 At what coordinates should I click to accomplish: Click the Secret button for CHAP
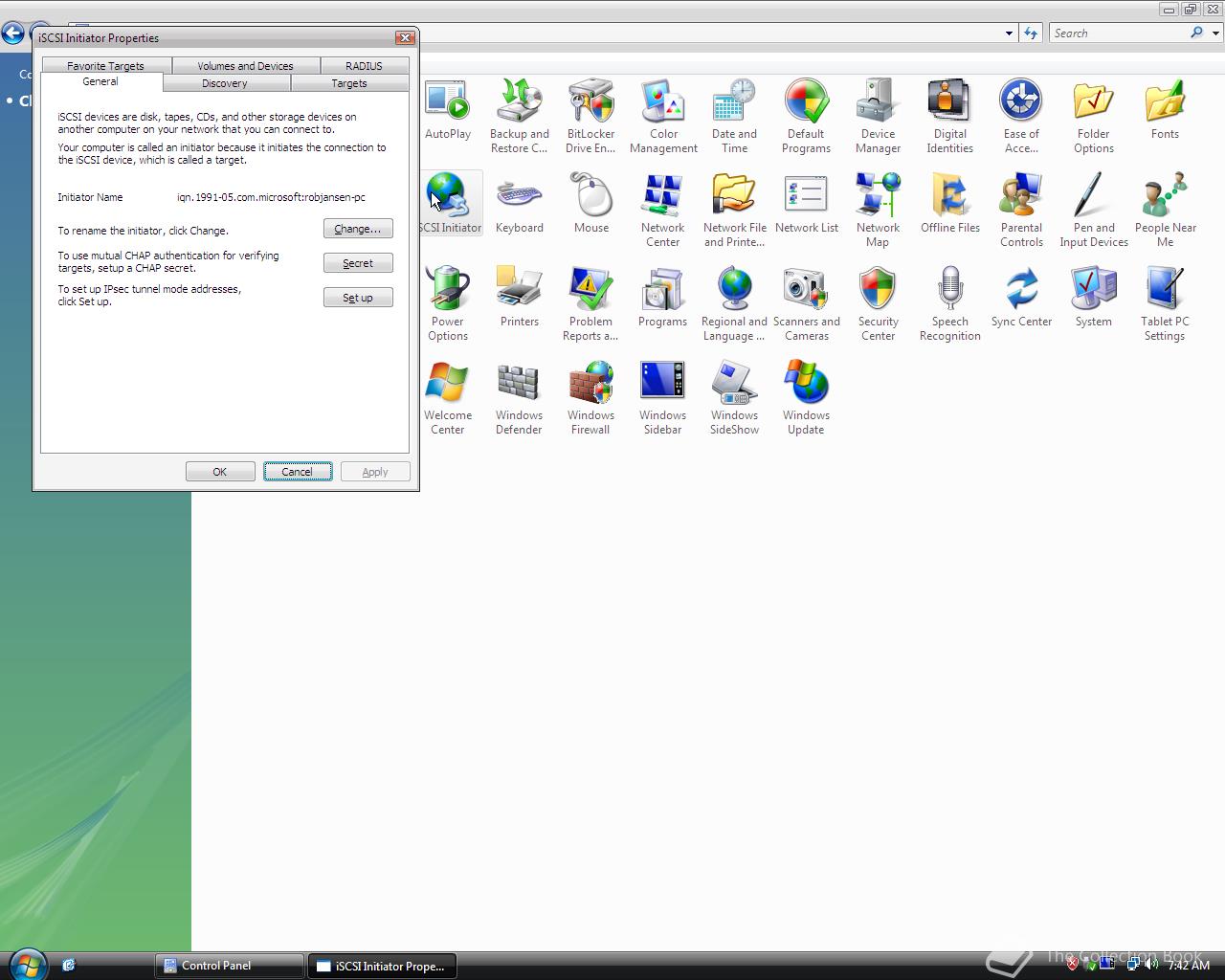358,263
